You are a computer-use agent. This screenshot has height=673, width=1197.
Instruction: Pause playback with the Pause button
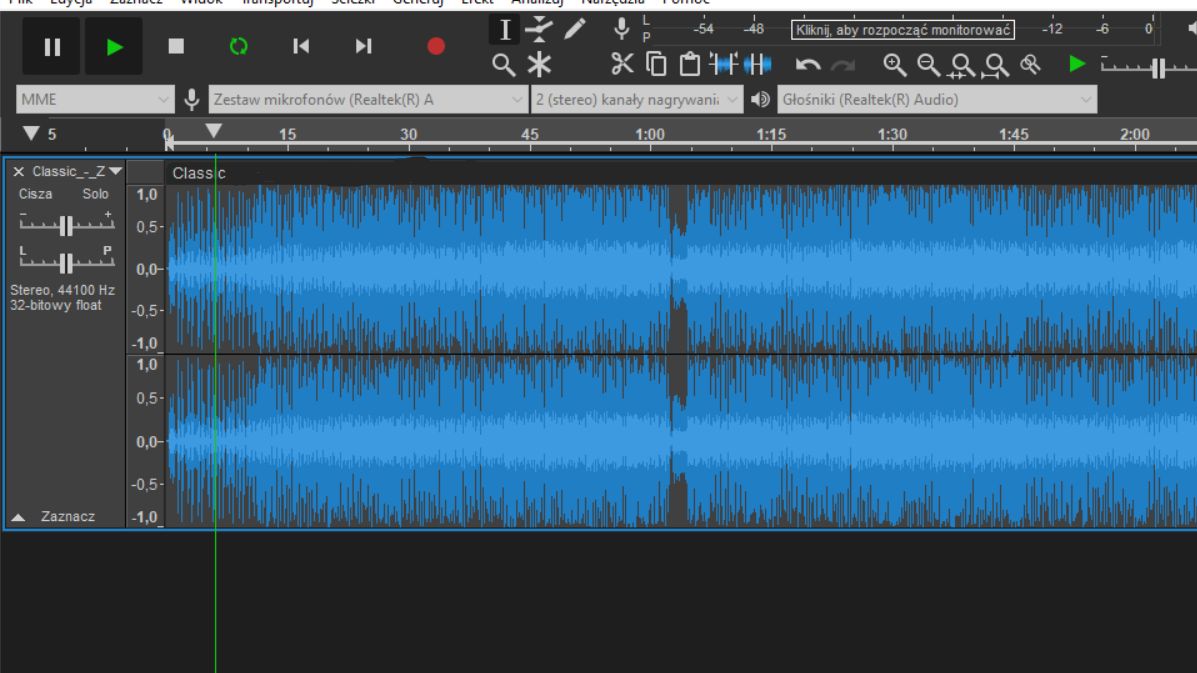[51, 47]
